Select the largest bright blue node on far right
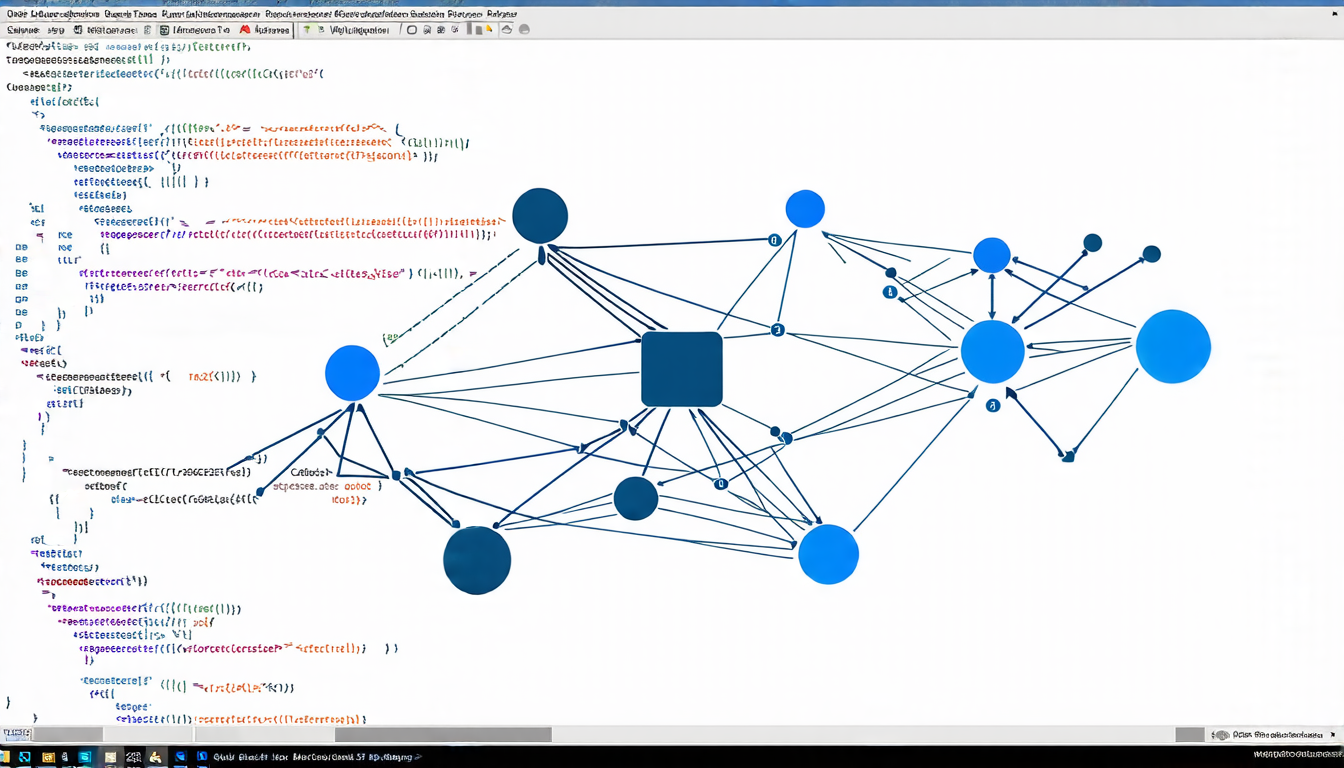The image size is (1344, 768). pos(1173,346)
